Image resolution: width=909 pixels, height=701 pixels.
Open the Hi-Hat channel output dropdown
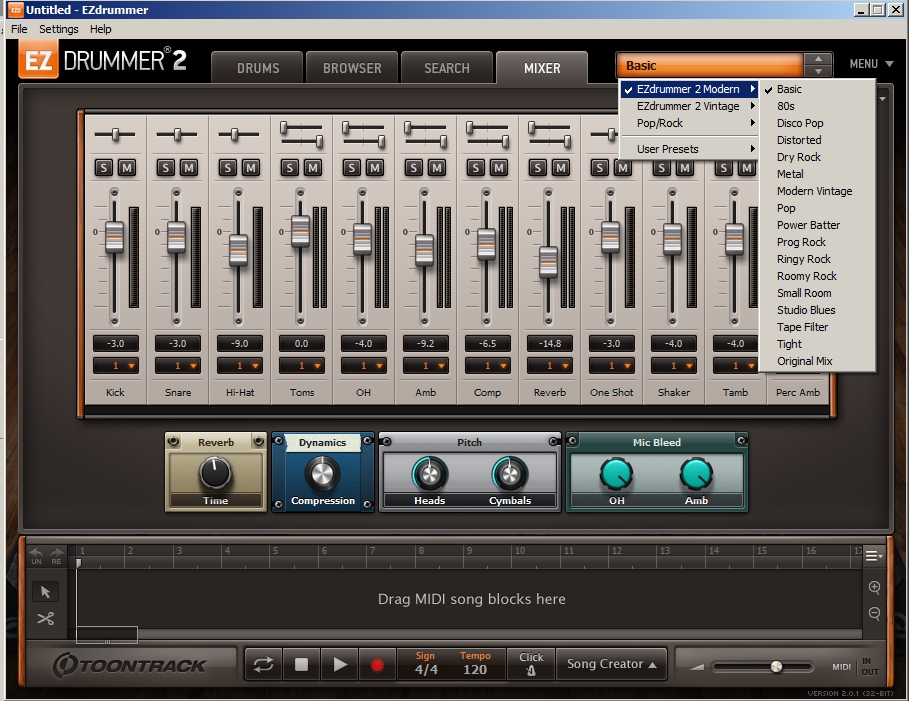tap(239, 366)
